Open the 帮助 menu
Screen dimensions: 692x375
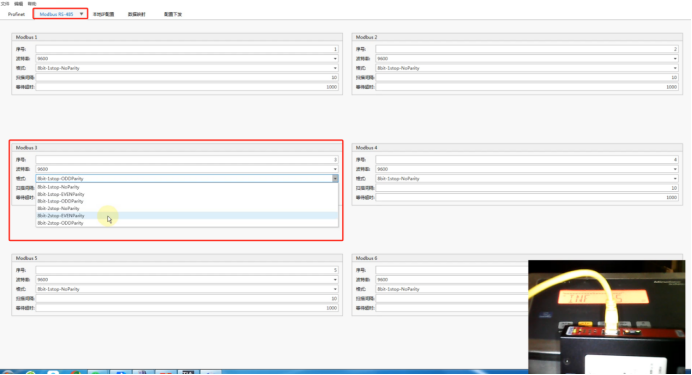tap(32, 4)
